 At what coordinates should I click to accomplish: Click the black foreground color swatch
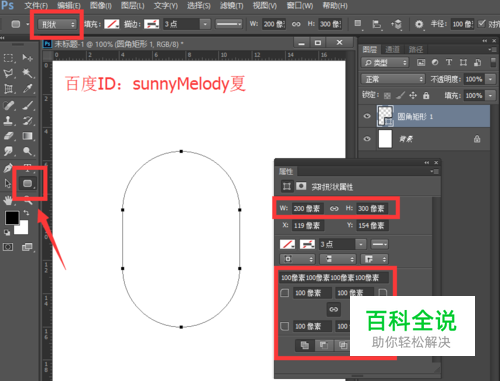coord(12,218)
